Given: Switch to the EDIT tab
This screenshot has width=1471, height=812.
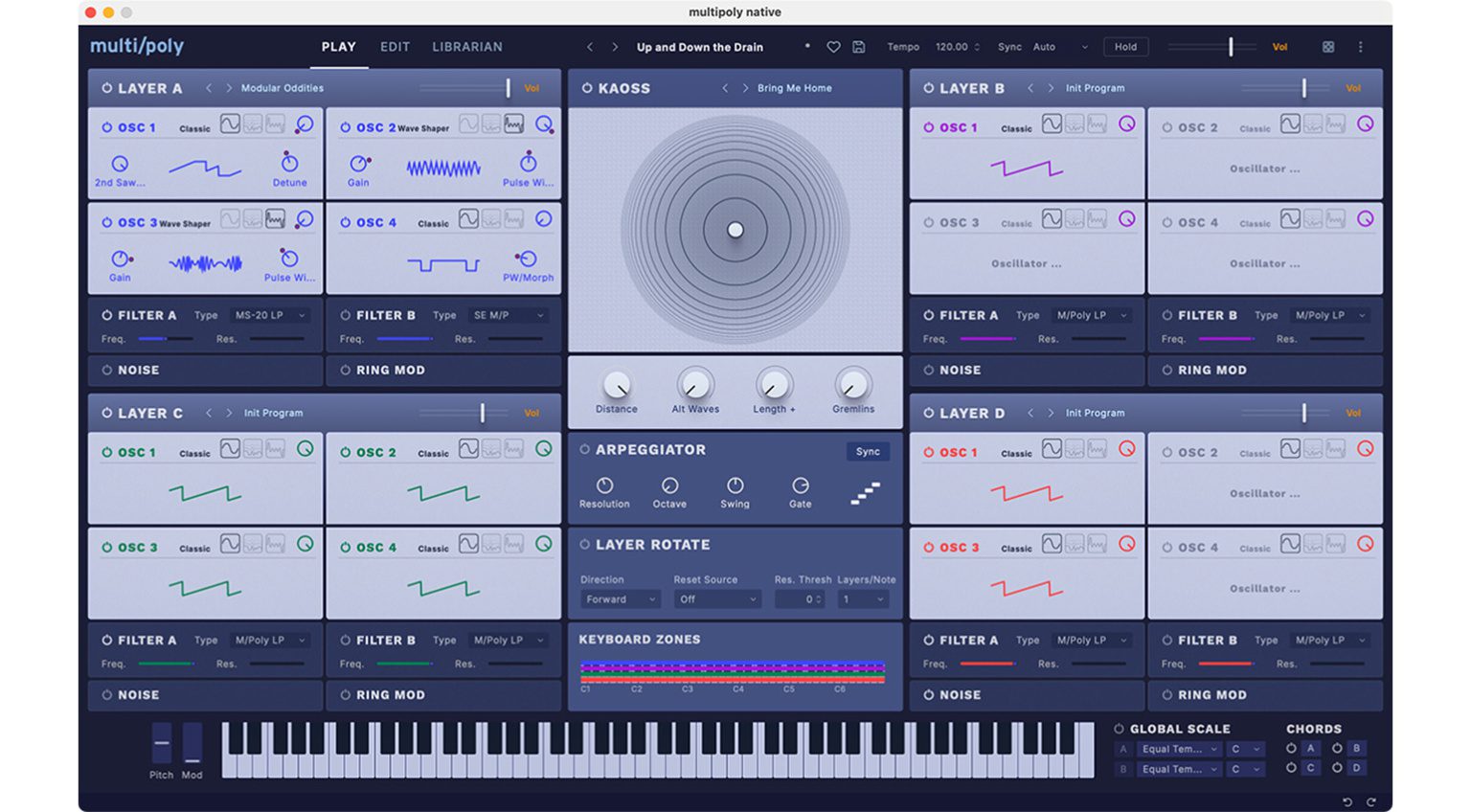Looking at the screenshot, I should (395, 46).
